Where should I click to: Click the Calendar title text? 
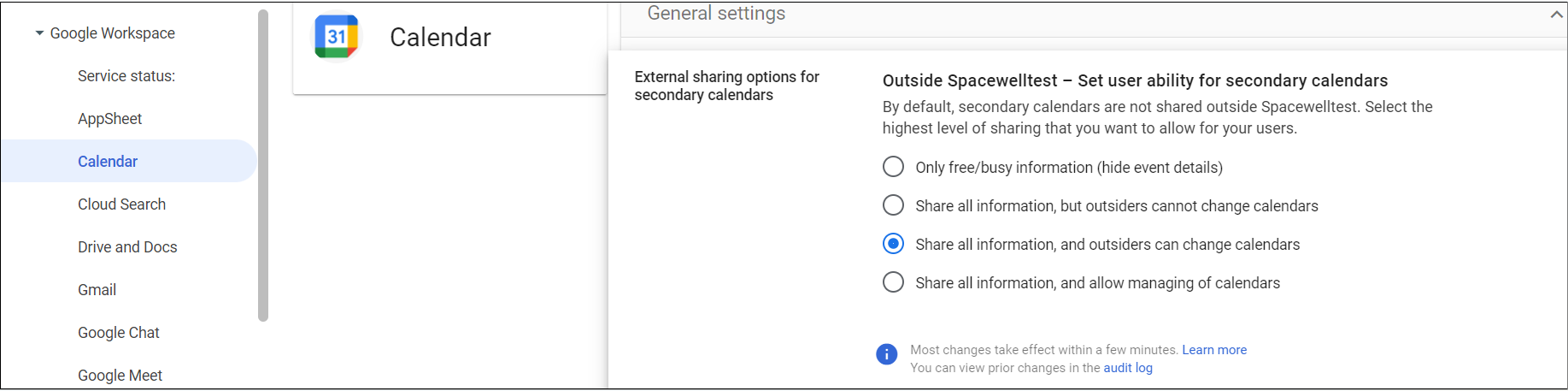440,38
